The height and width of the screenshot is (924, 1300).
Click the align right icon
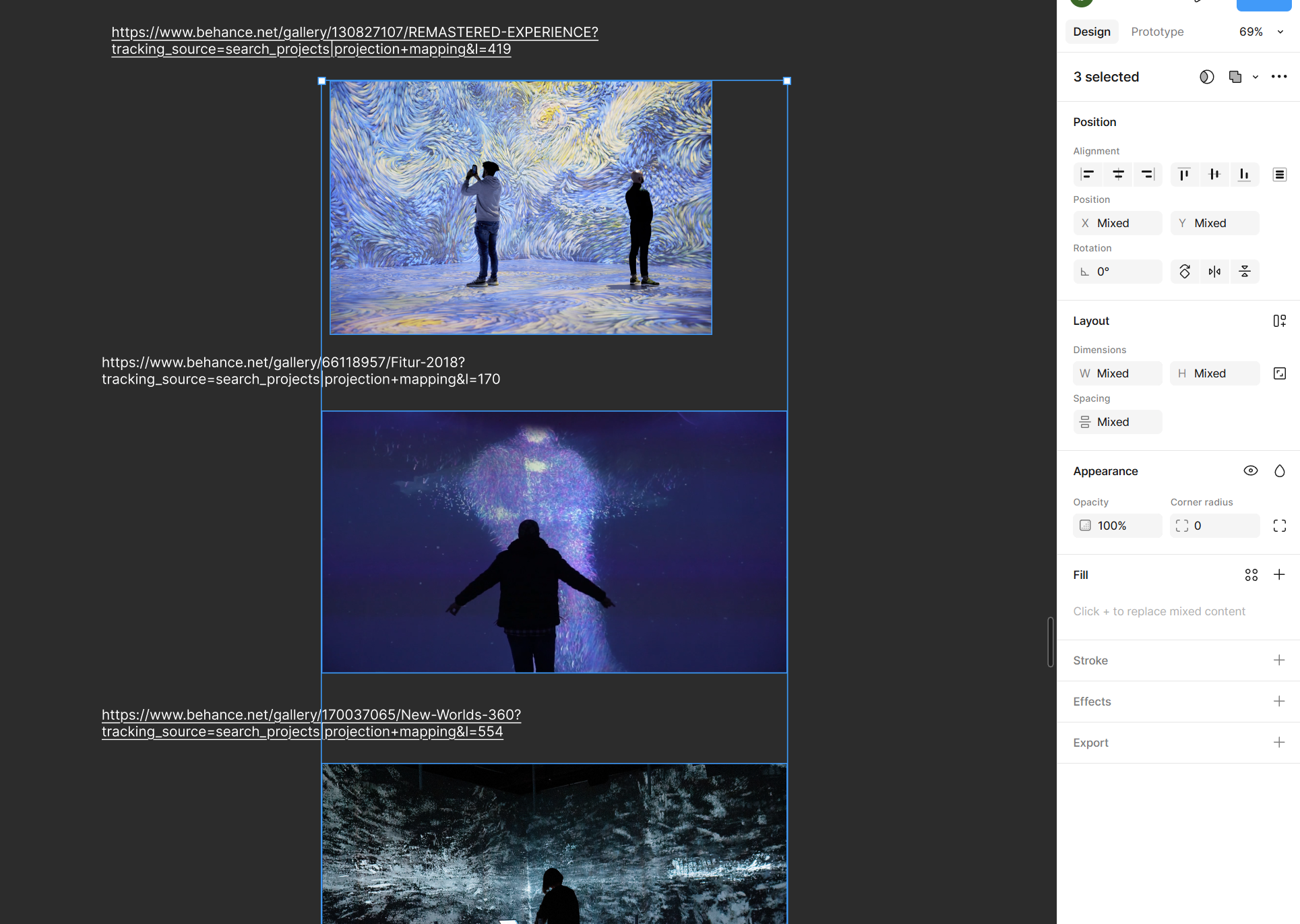coord(1148,175)
